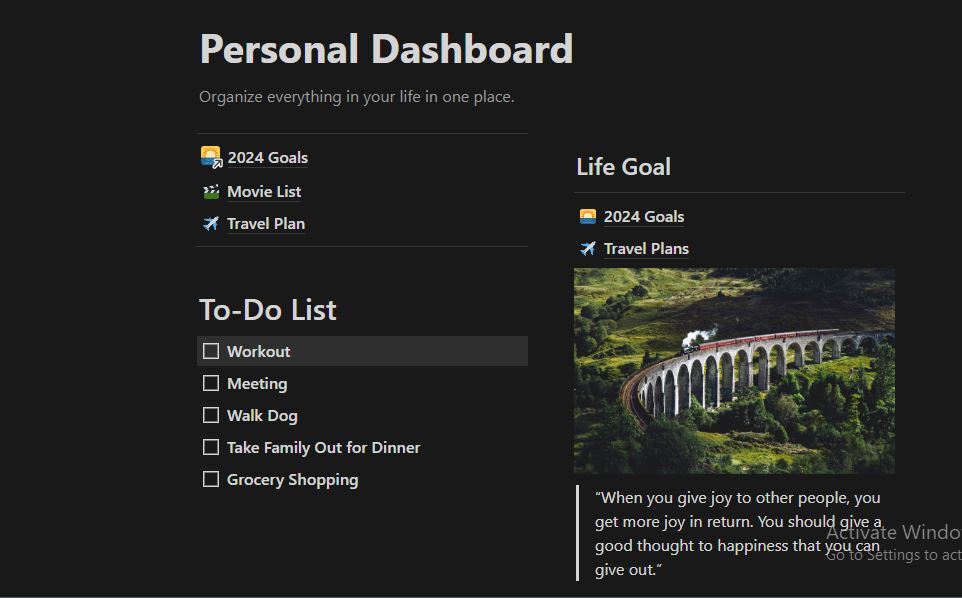The image size is (962, 598).
Task: Click the sunrise icon beside left 2024 Goals
Action: click(211, 157)
